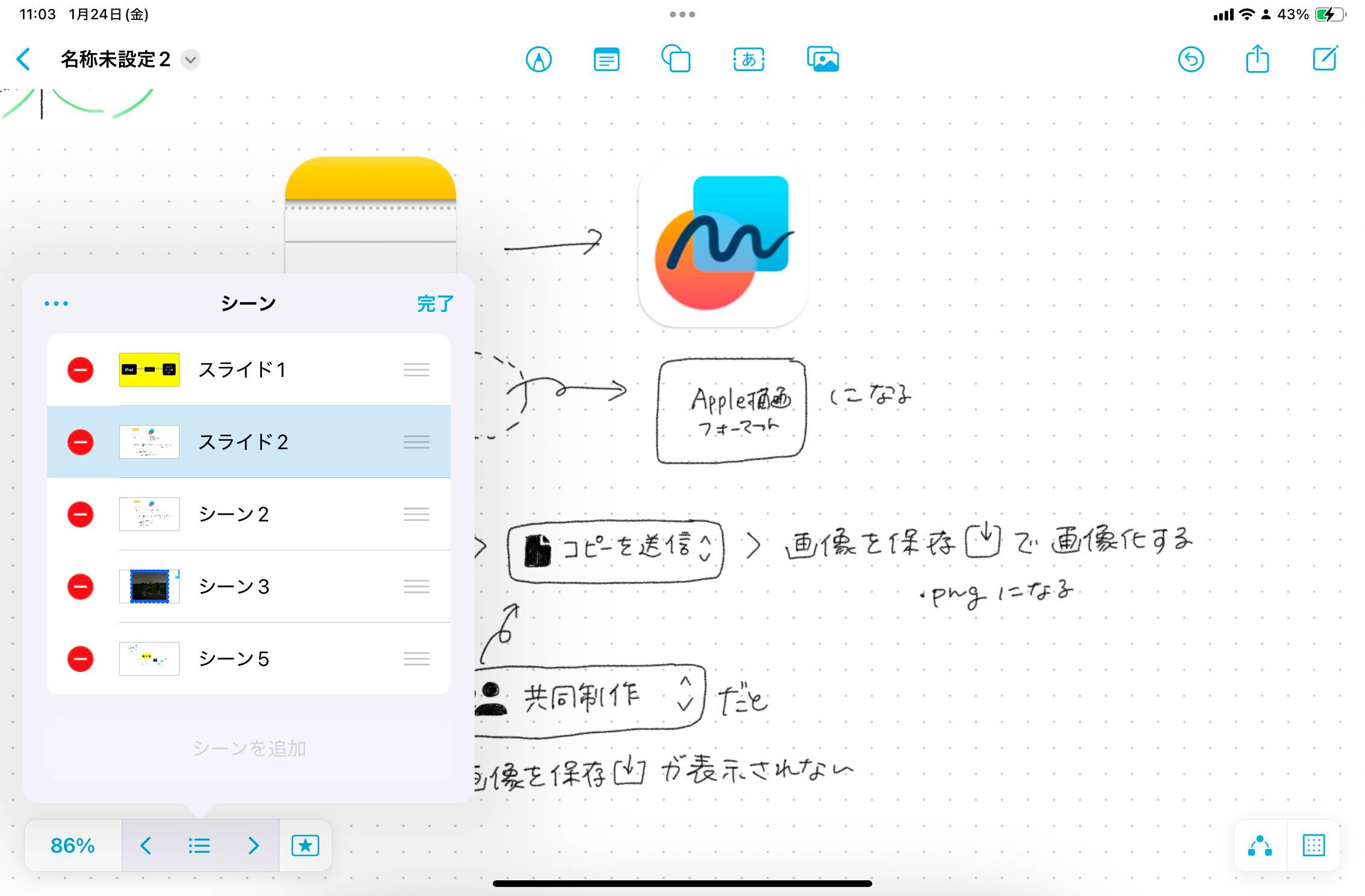Go back to the boards list
1365x896 pixels.
point(23,60)
